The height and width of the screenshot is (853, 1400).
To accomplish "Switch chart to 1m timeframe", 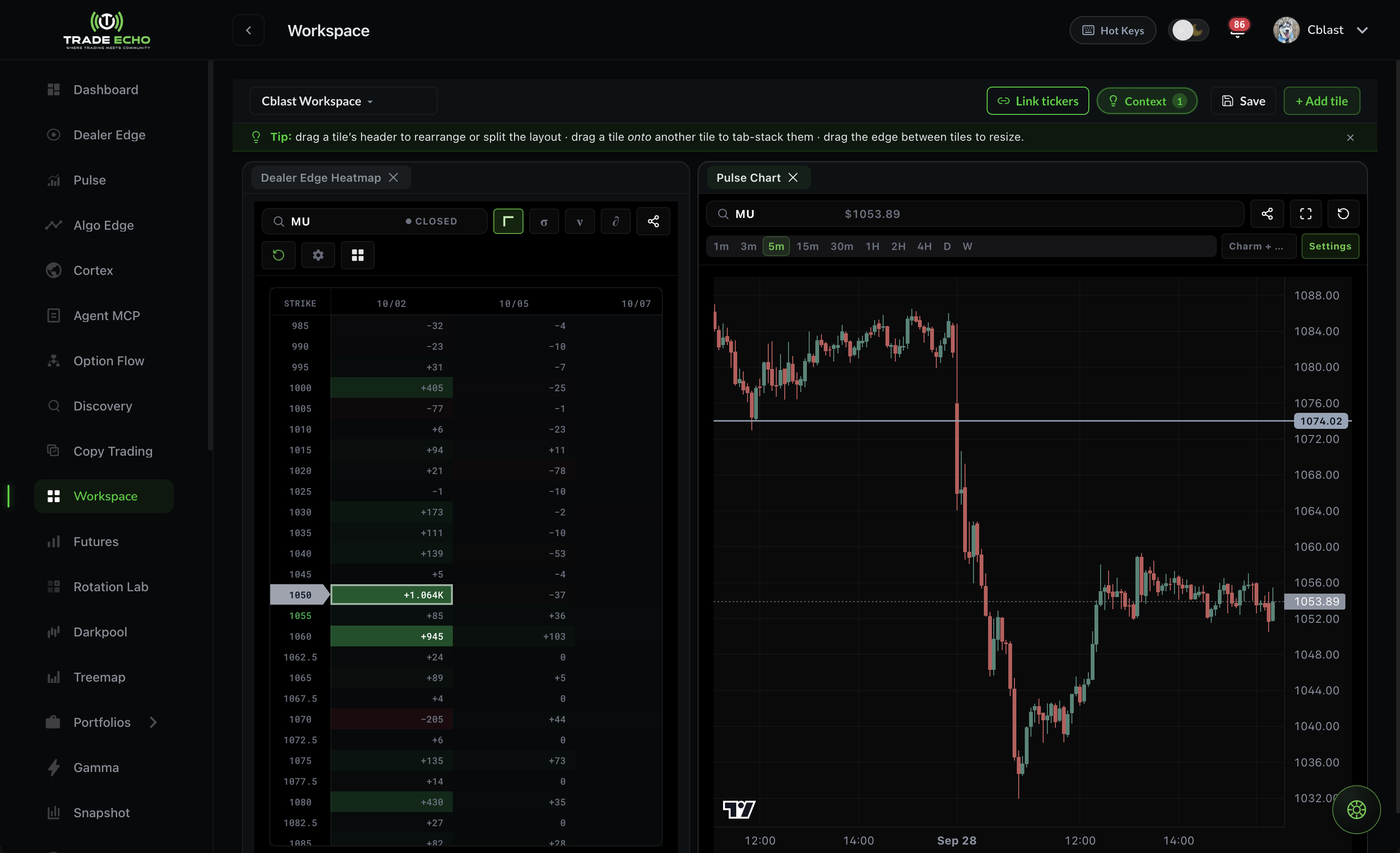I will tap(721, 246).
